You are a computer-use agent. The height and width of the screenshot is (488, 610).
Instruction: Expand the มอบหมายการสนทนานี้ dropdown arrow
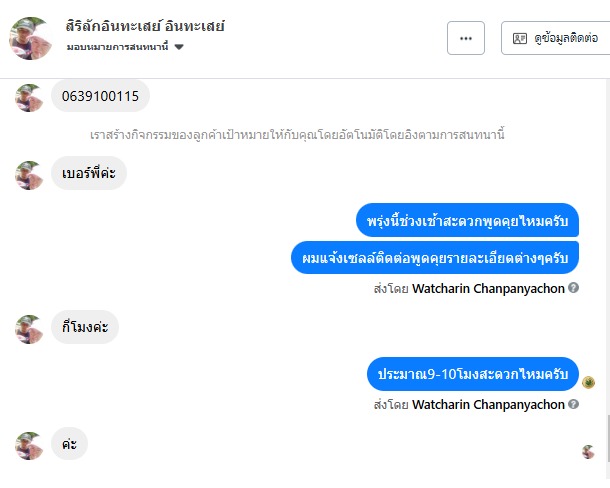tap(179, 47)
